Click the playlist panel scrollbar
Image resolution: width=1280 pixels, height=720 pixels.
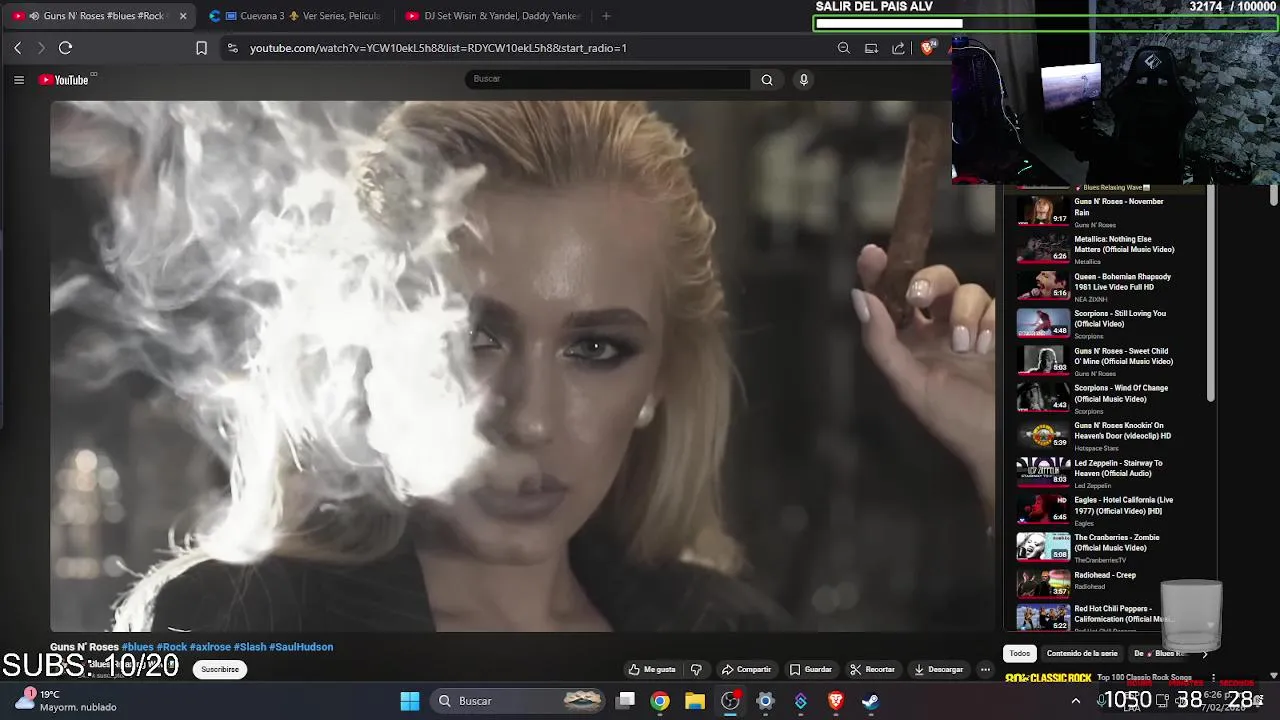click(x=1210, y=295)
